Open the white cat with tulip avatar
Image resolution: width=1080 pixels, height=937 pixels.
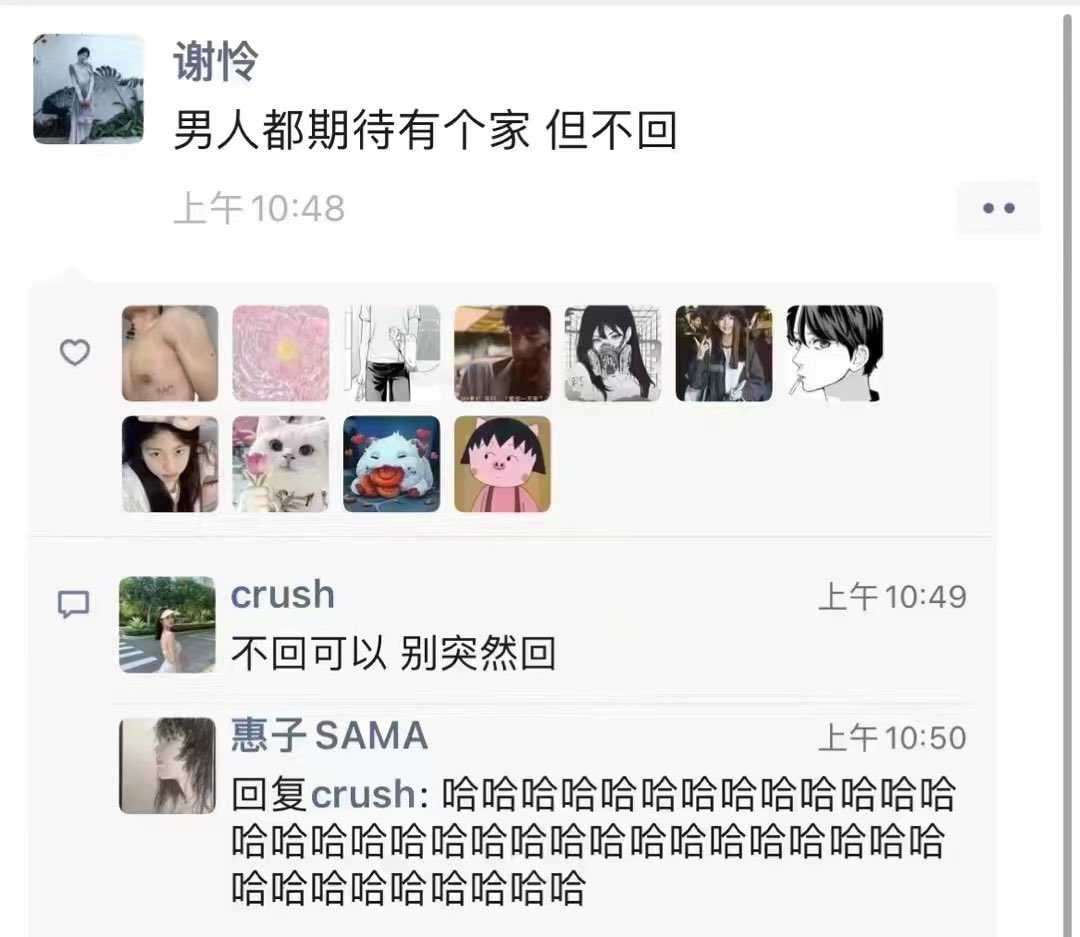pos(280,464)
